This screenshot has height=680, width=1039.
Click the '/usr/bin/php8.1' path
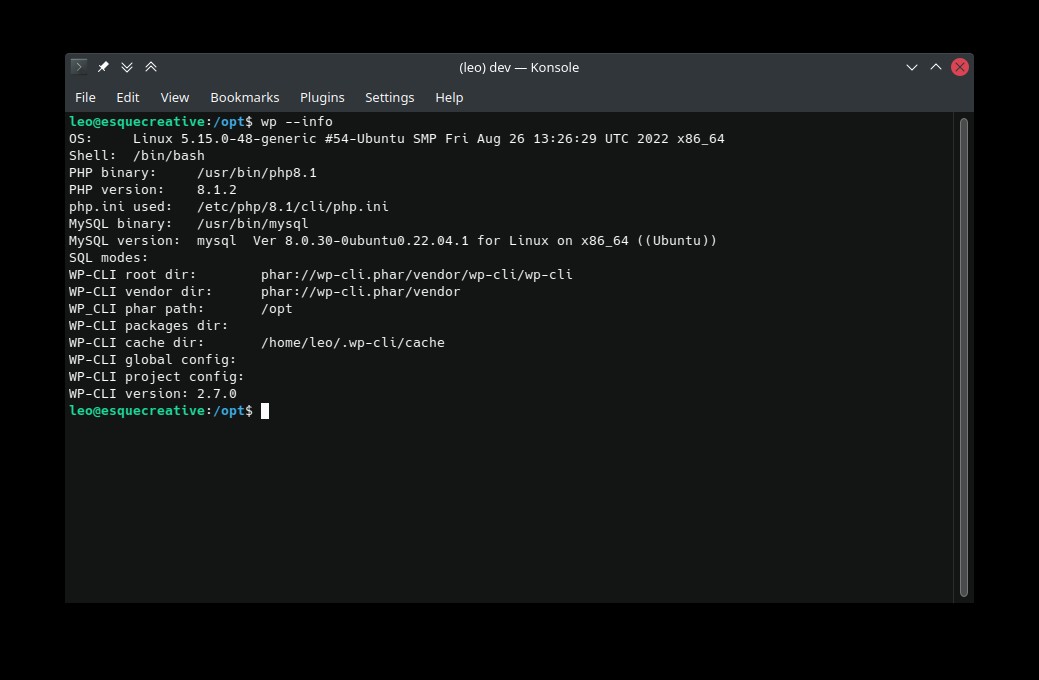256,172
